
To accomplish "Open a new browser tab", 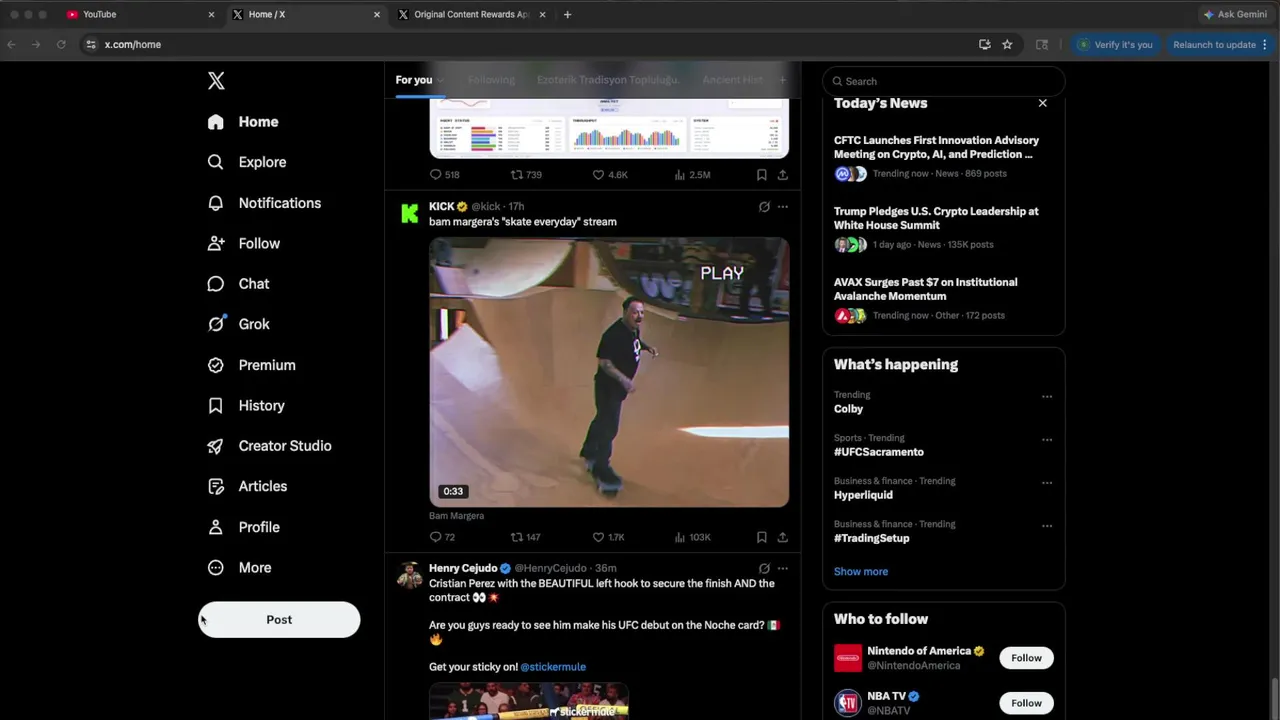I will [567, 14].
